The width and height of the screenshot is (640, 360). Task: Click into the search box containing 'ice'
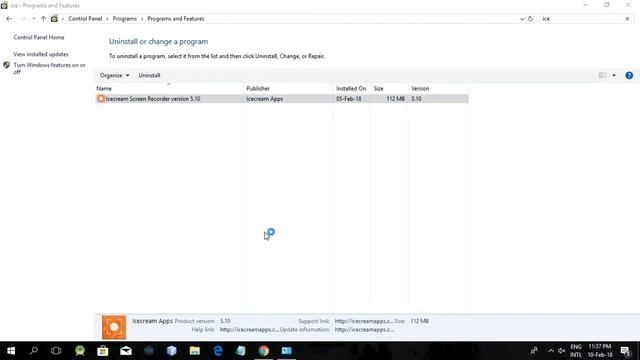[581, 19]
